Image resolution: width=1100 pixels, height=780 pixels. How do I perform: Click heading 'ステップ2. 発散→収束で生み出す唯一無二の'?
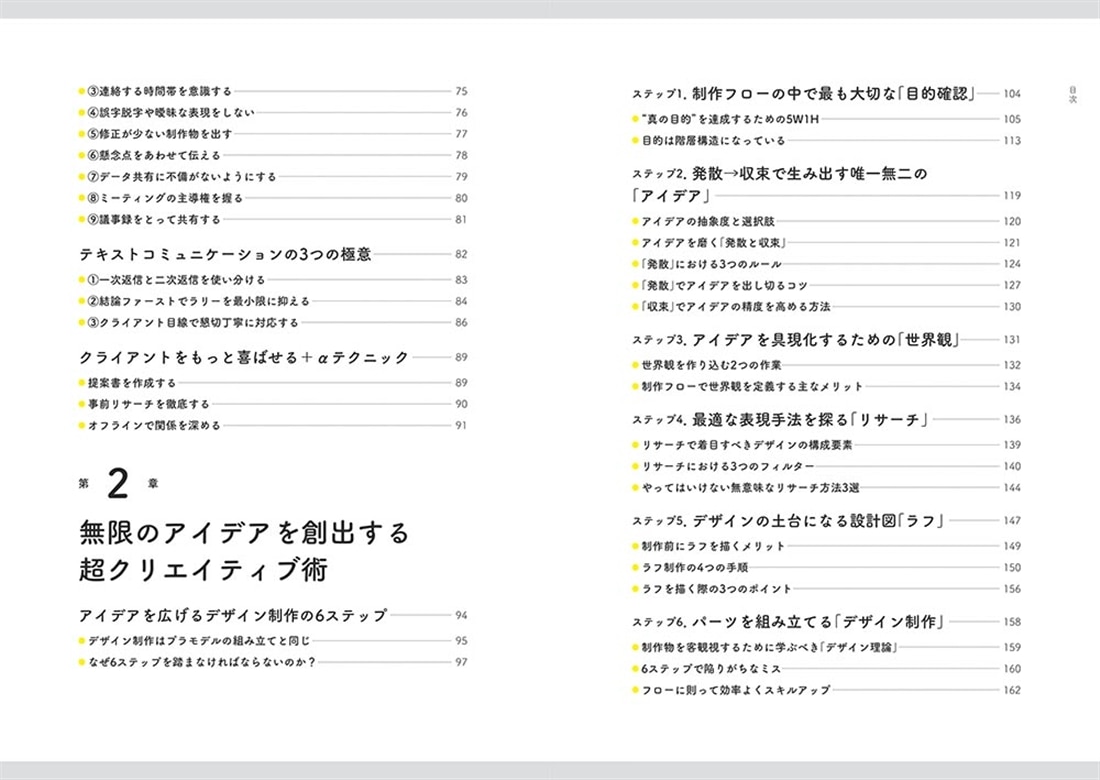[x=779, y=174]
